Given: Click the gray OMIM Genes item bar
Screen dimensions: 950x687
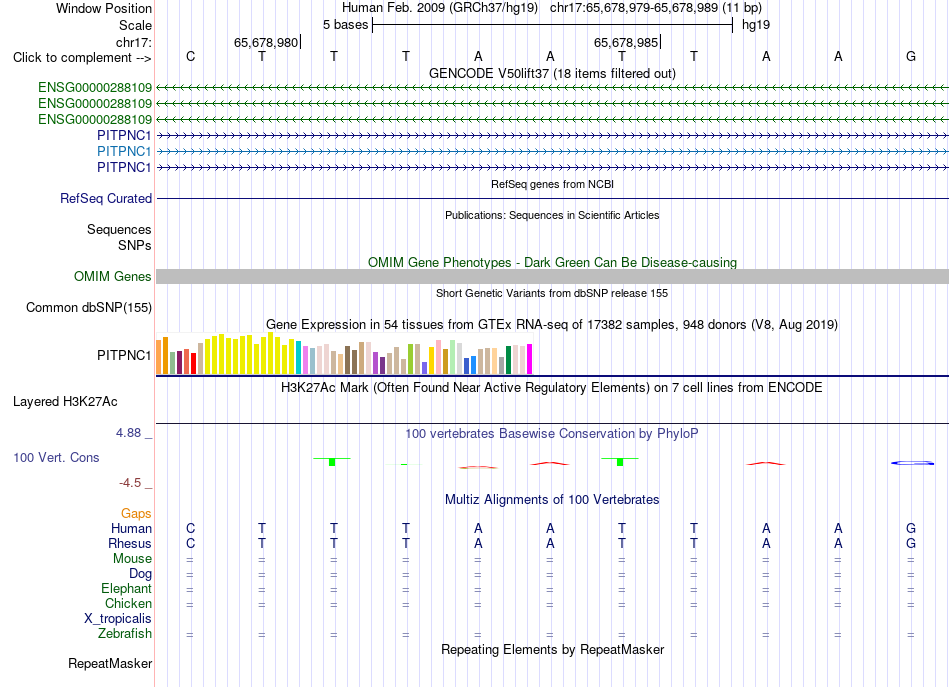Looking at the screenshot, I should point(552,276).
